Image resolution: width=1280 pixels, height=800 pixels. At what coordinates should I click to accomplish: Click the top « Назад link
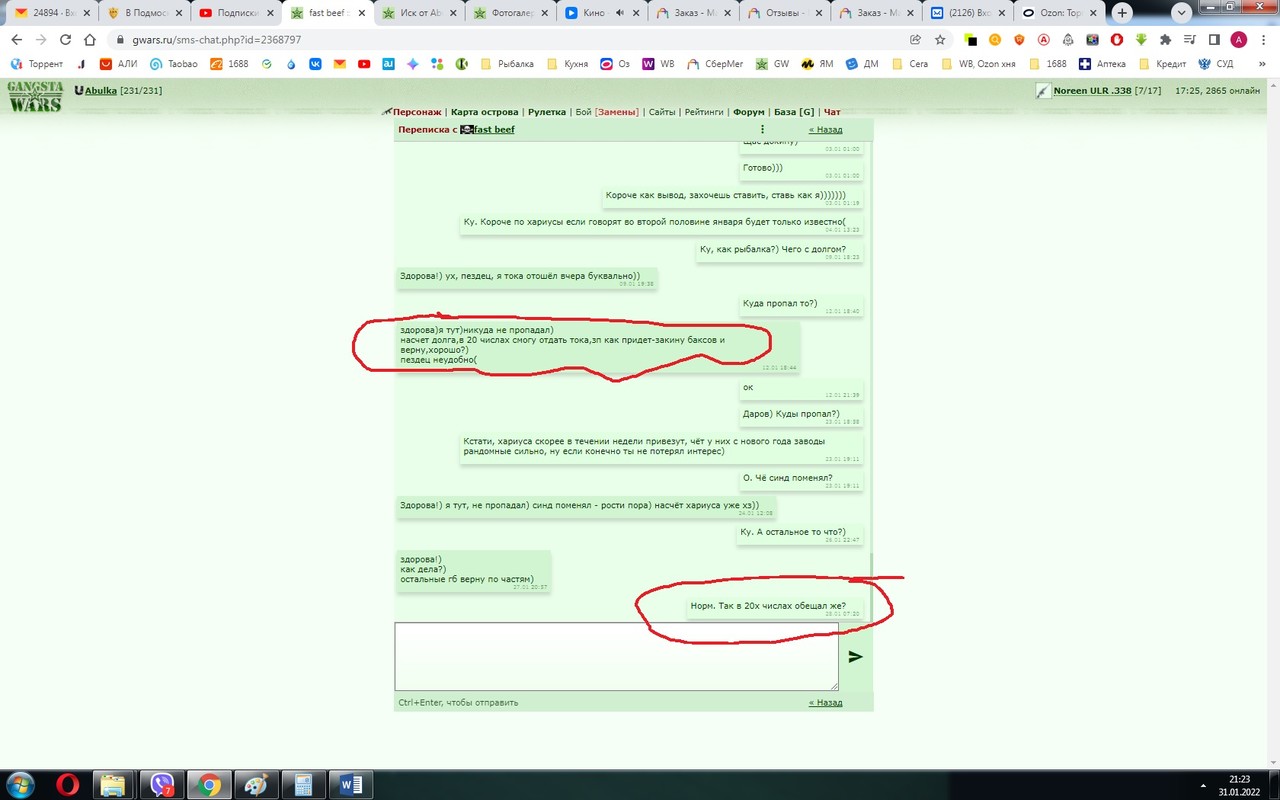coord(825,129)
